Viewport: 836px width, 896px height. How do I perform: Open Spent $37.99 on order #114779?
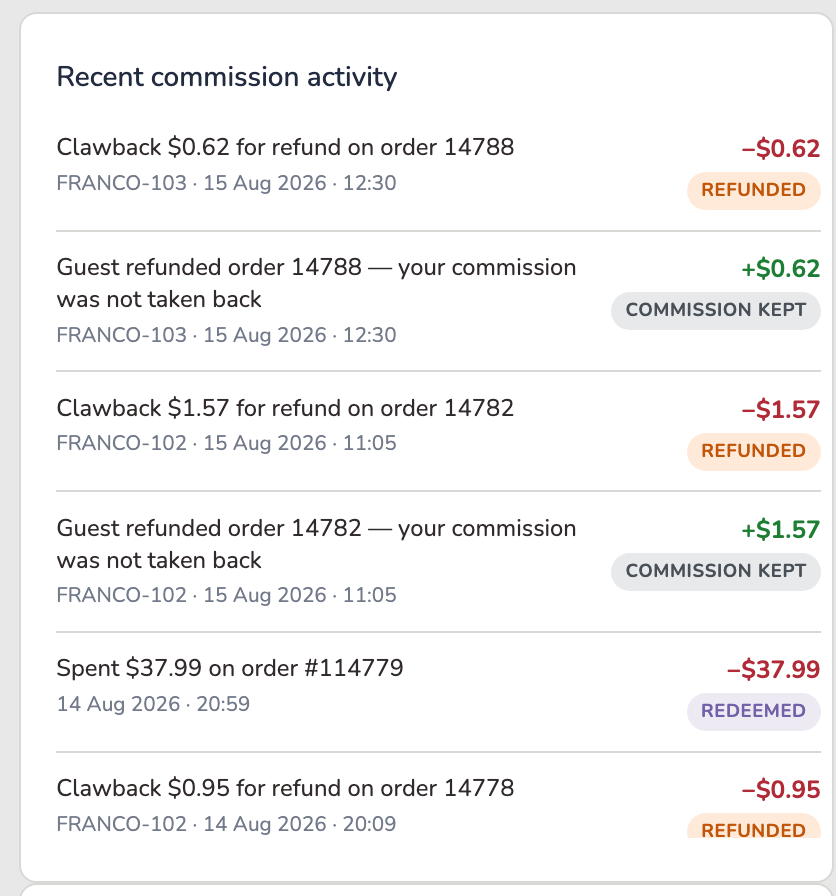[438, 692]
